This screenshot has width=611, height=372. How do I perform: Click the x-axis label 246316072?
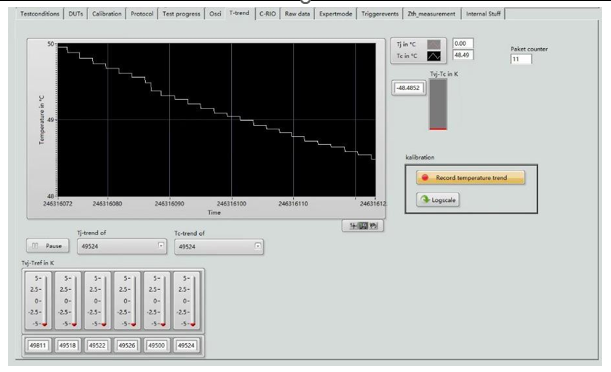tap(58, 204)
